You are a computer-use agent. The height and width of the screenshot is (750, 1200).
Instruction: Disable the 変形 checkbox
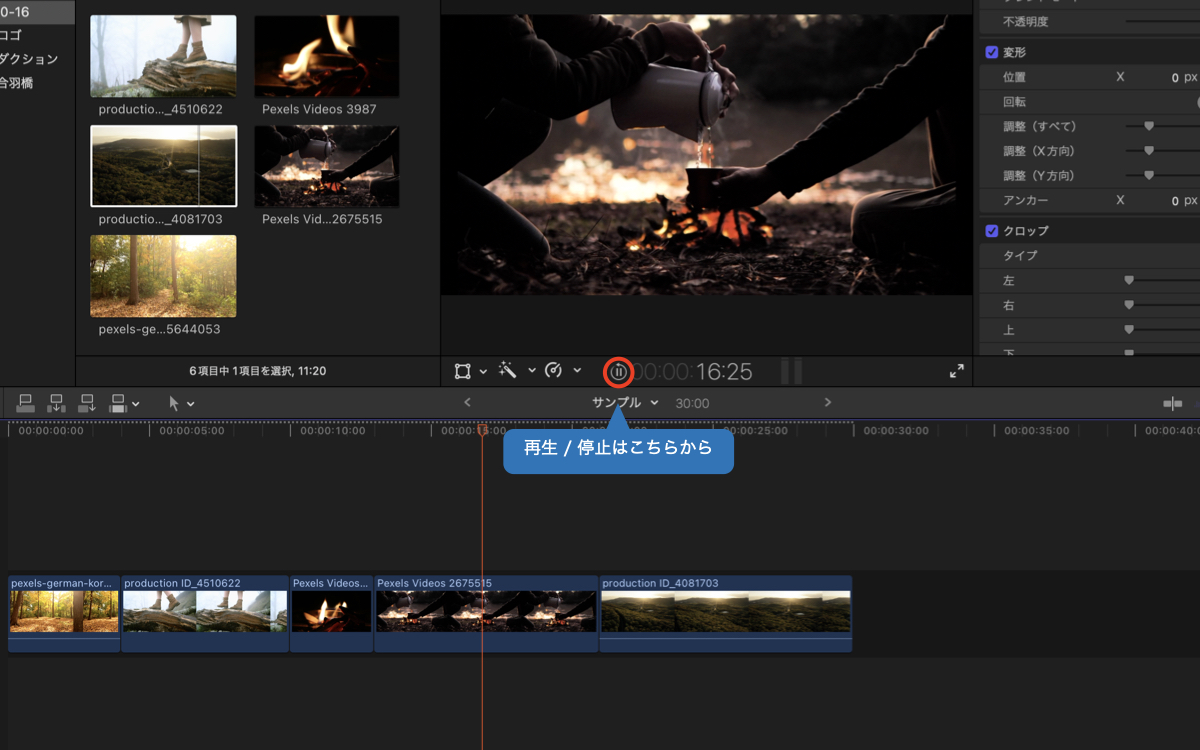coord(992,52)
